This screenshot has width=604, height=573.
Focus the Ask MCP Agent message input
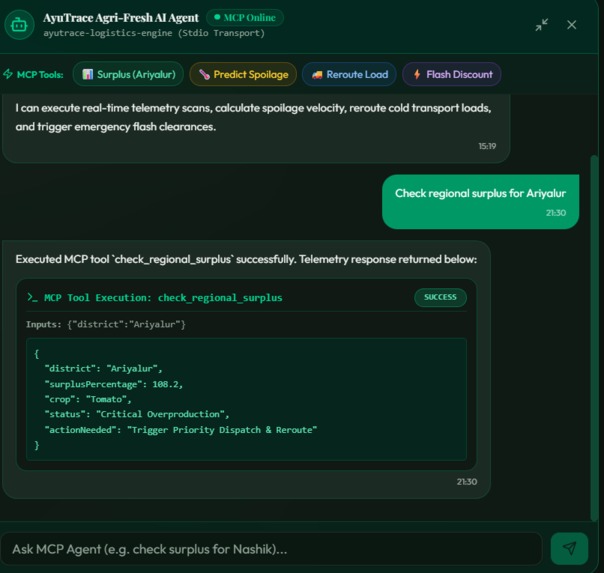(x=271, y=549)
